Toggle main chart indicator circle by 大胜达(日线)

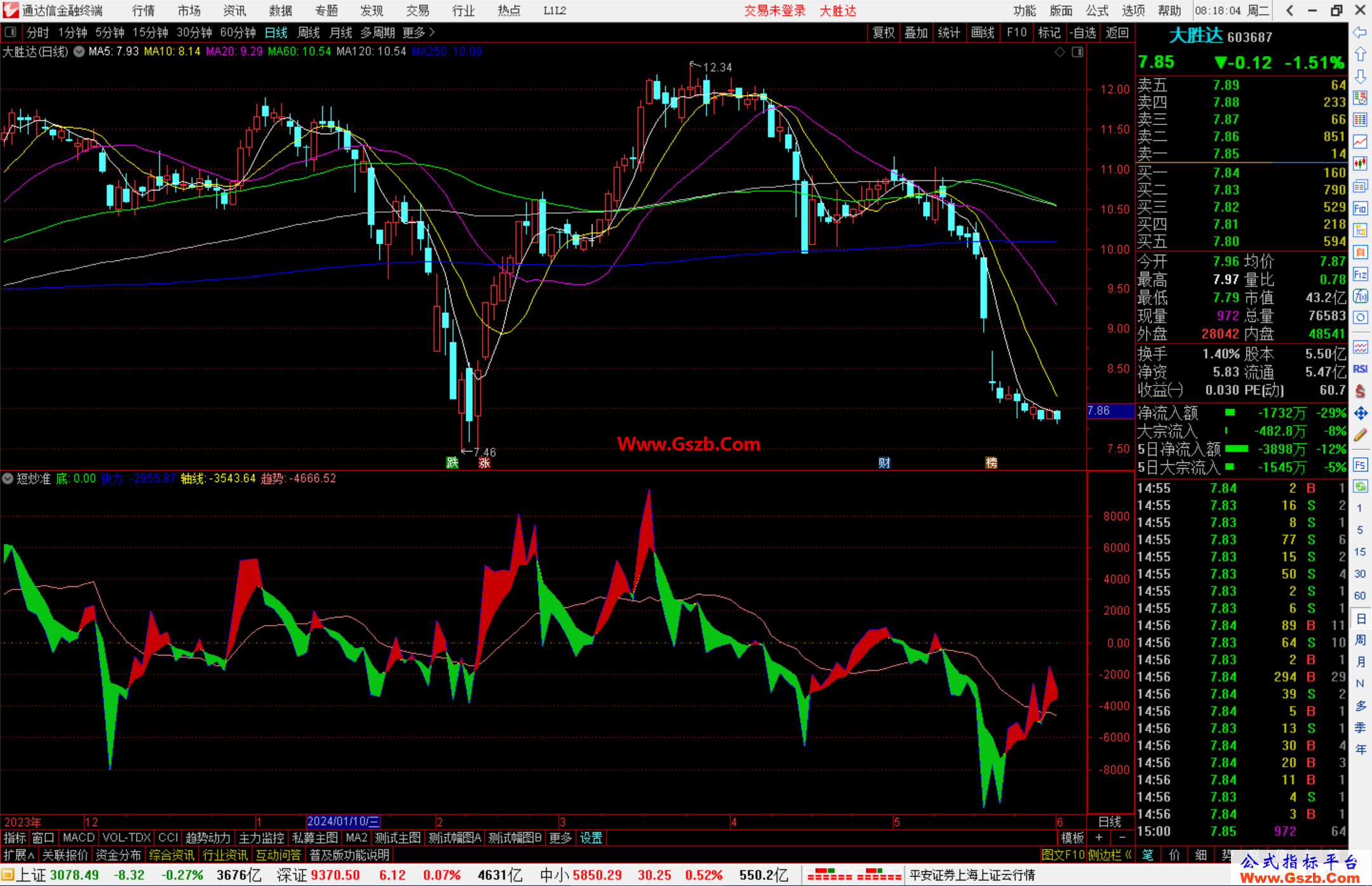pos(79,51)
